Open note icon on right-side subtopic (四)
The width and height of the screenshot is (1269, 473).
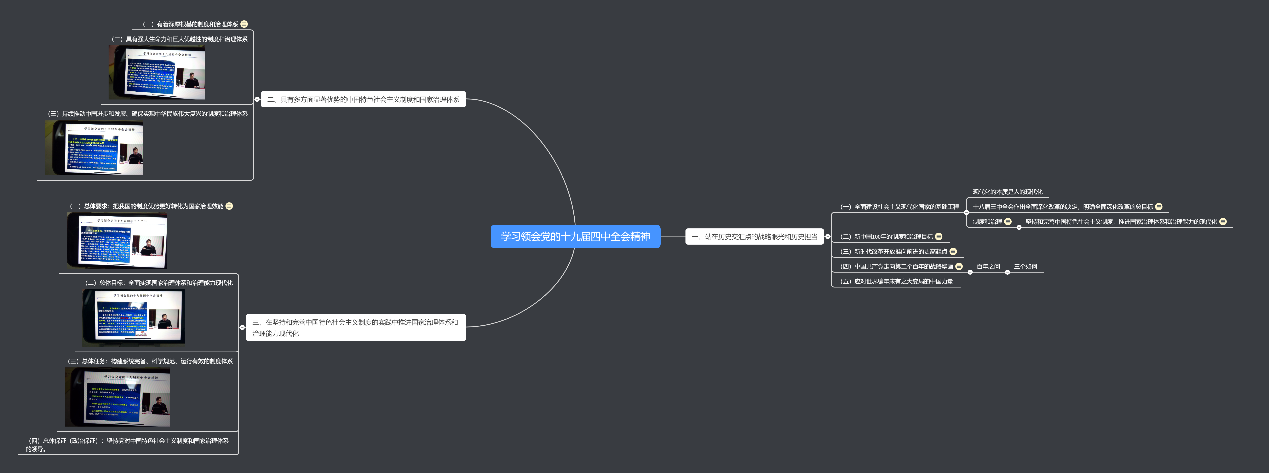[x=959, y=267]
